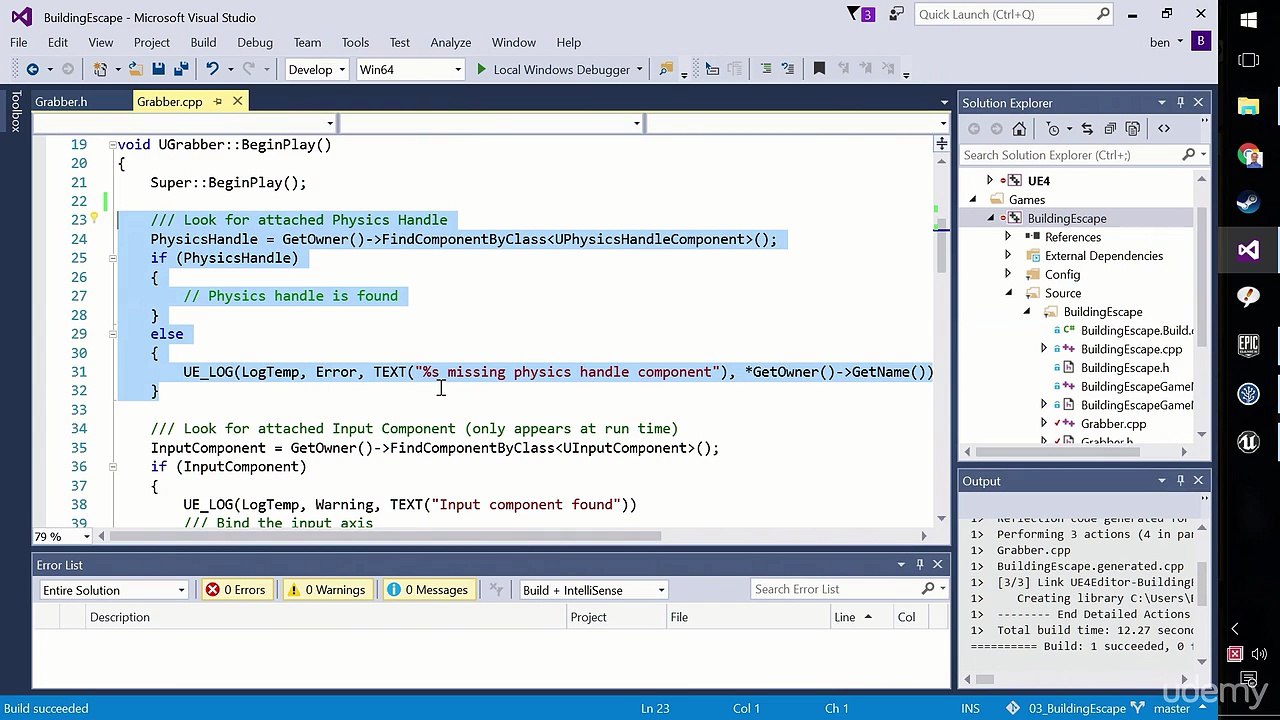This screenshot has height=720, width=1280.
Task: Save the current file with the Save icon
Action: (158, 69)
